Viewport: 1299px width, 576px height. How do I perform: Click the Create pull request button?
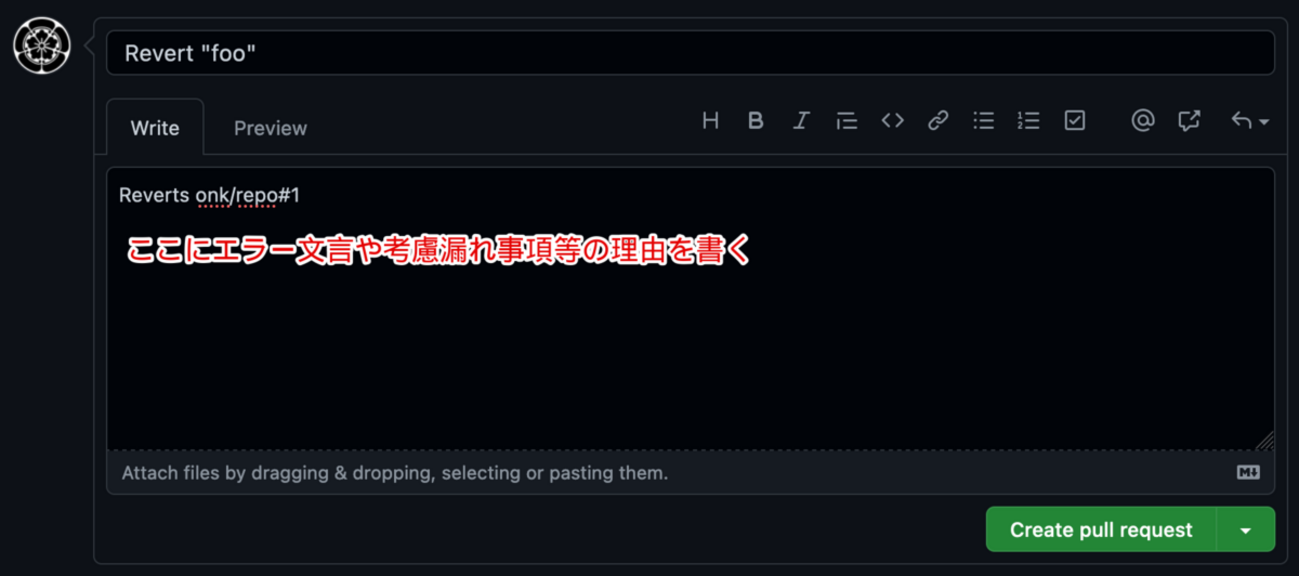(x=1101, y=530)
